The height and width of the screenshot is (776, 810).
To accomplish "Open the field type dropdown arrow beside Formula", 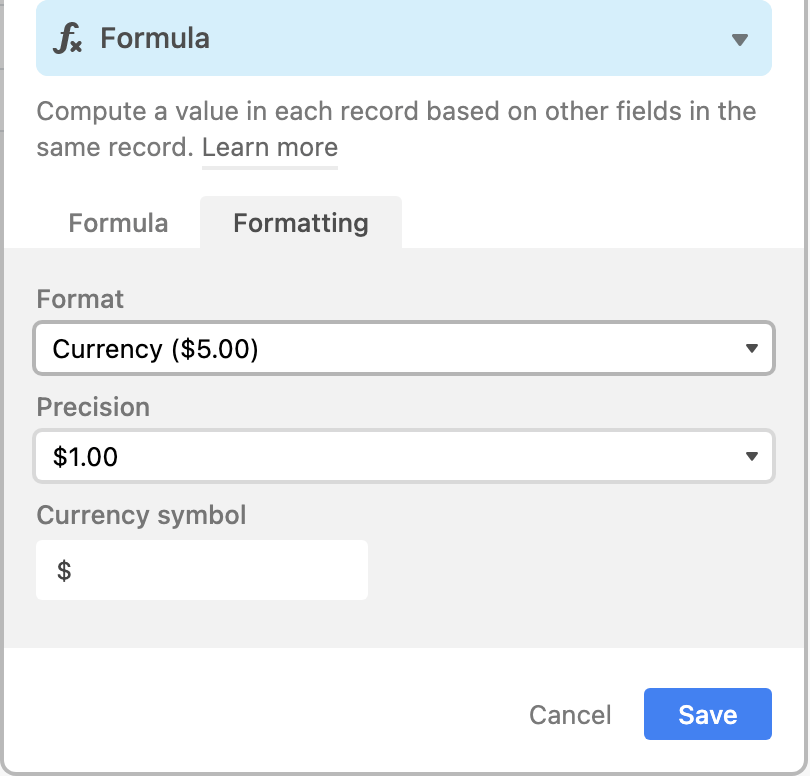I will (740, 40).
